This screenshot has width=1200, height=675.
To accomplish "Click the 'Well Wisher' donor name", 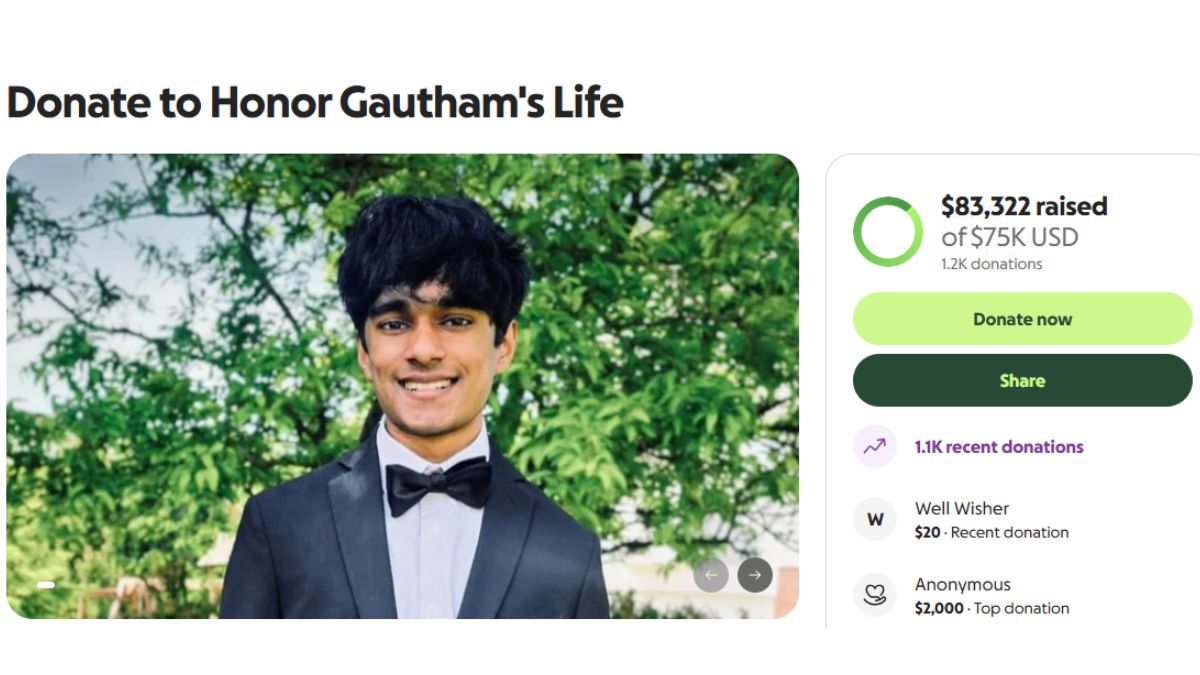I will [961, 508].
